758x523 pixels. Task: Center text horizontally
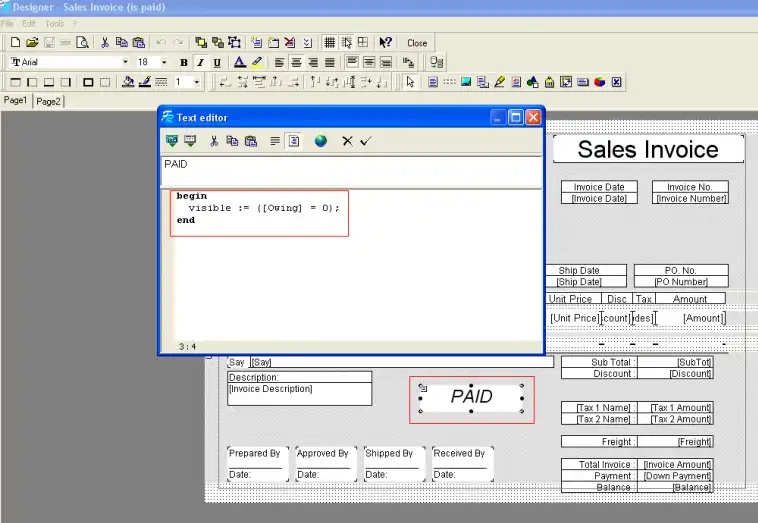(296, 62)
